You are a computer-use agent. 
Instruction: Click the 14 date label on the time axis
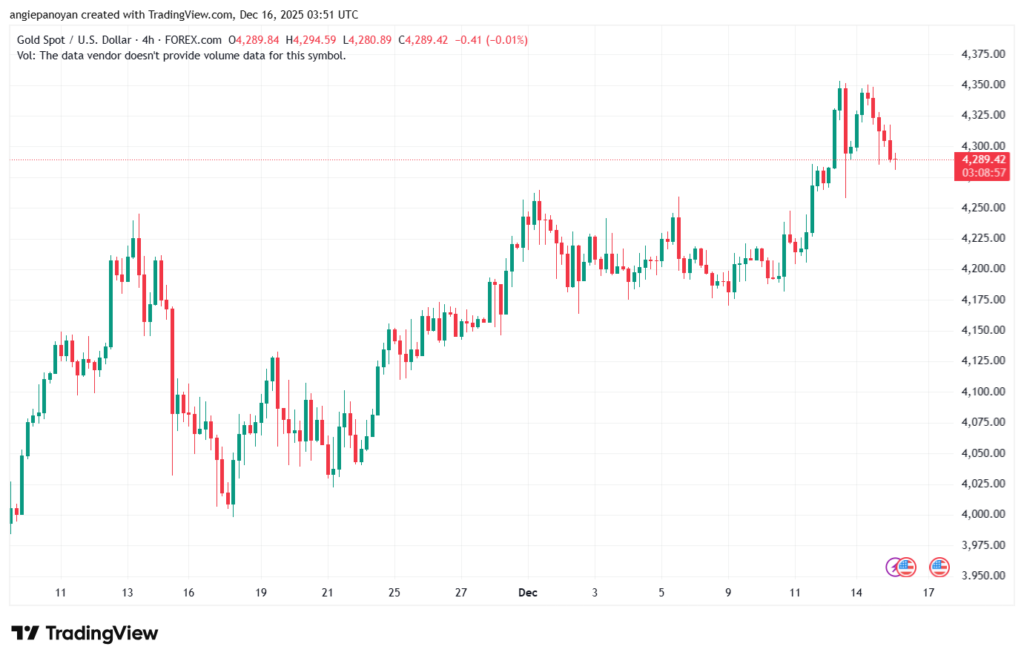coord(858,593)
